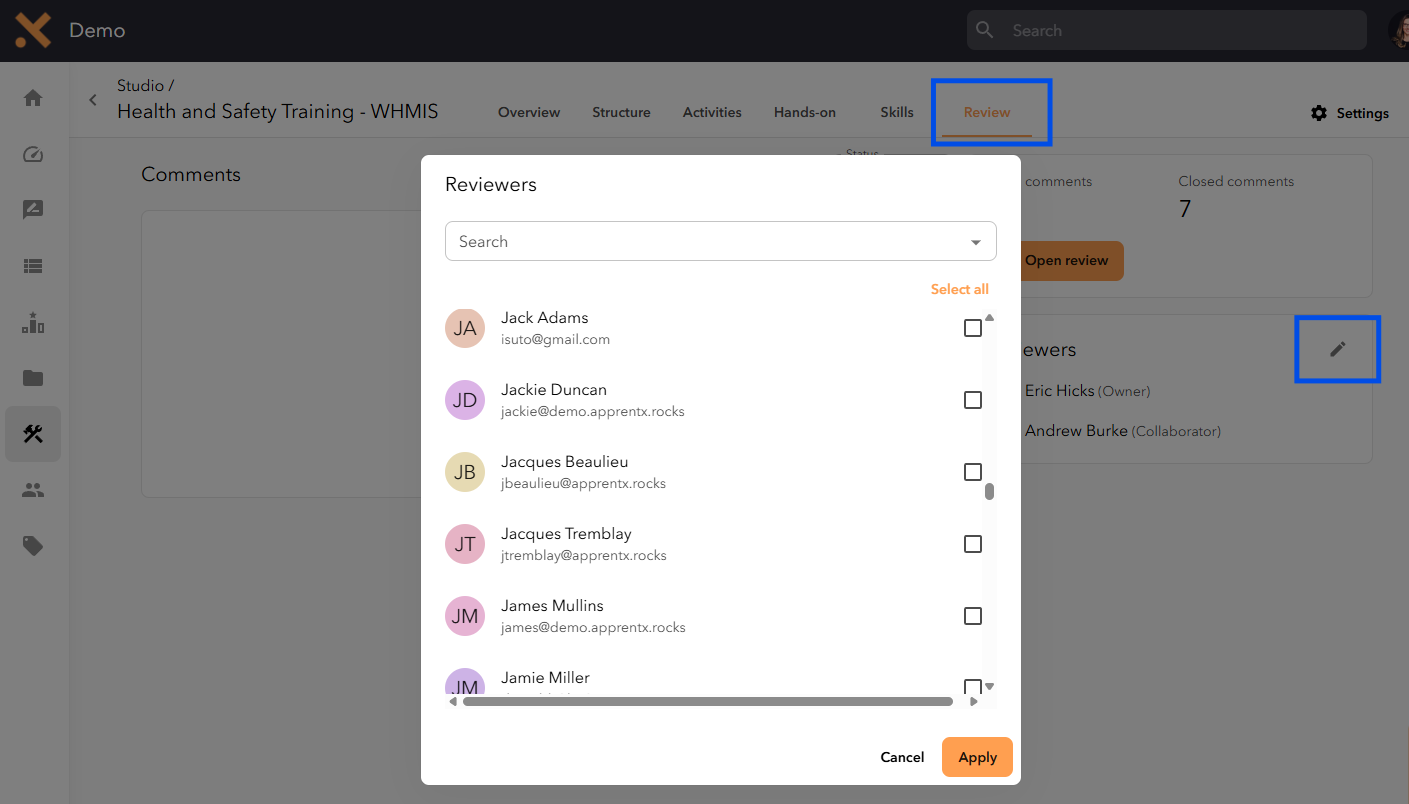Open the tag label sidebar icon
This screenshot has width=1409, height=804.
pos(33,546)
